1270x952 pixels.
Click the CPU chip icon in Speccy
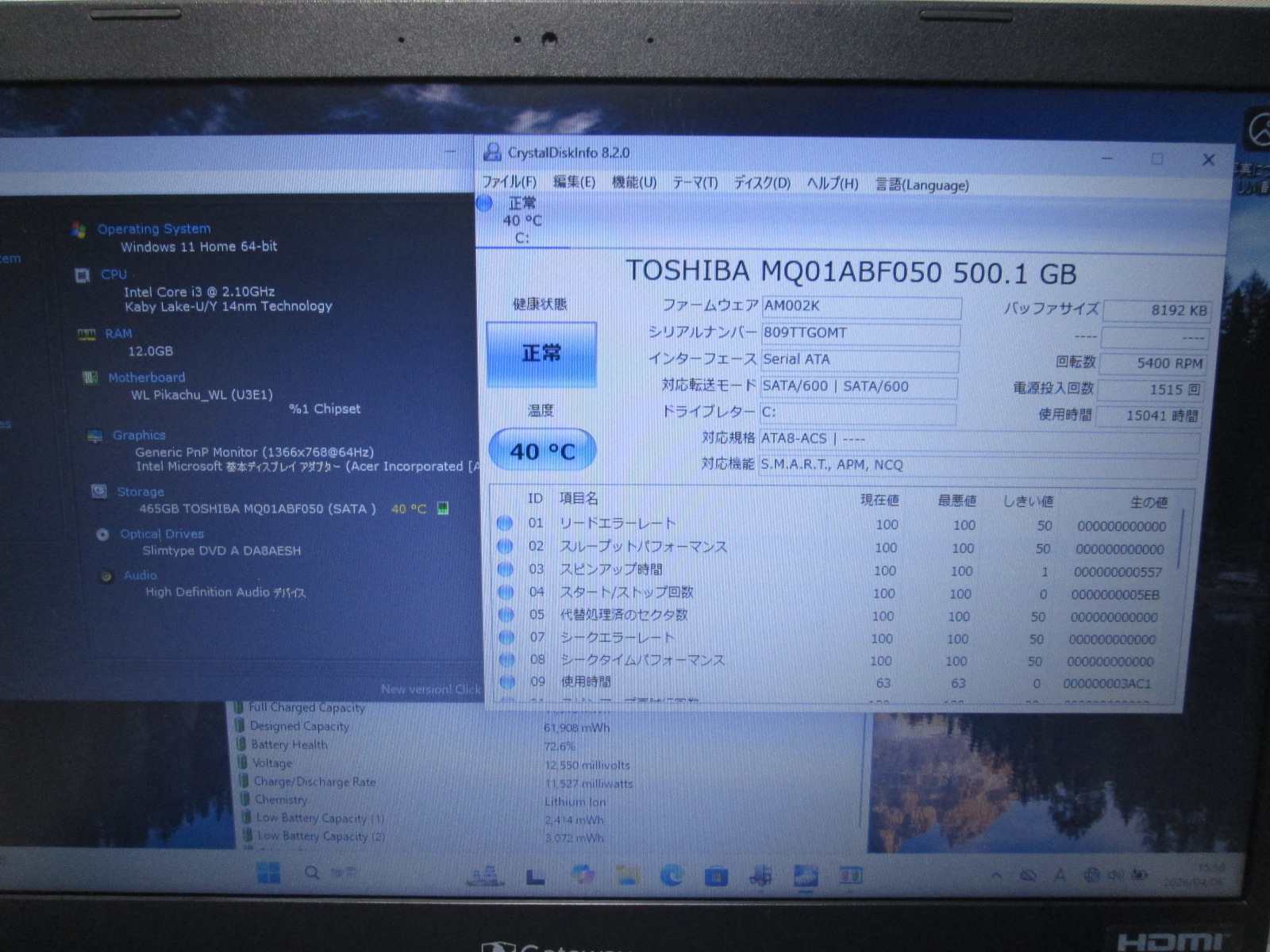point(82,275)
